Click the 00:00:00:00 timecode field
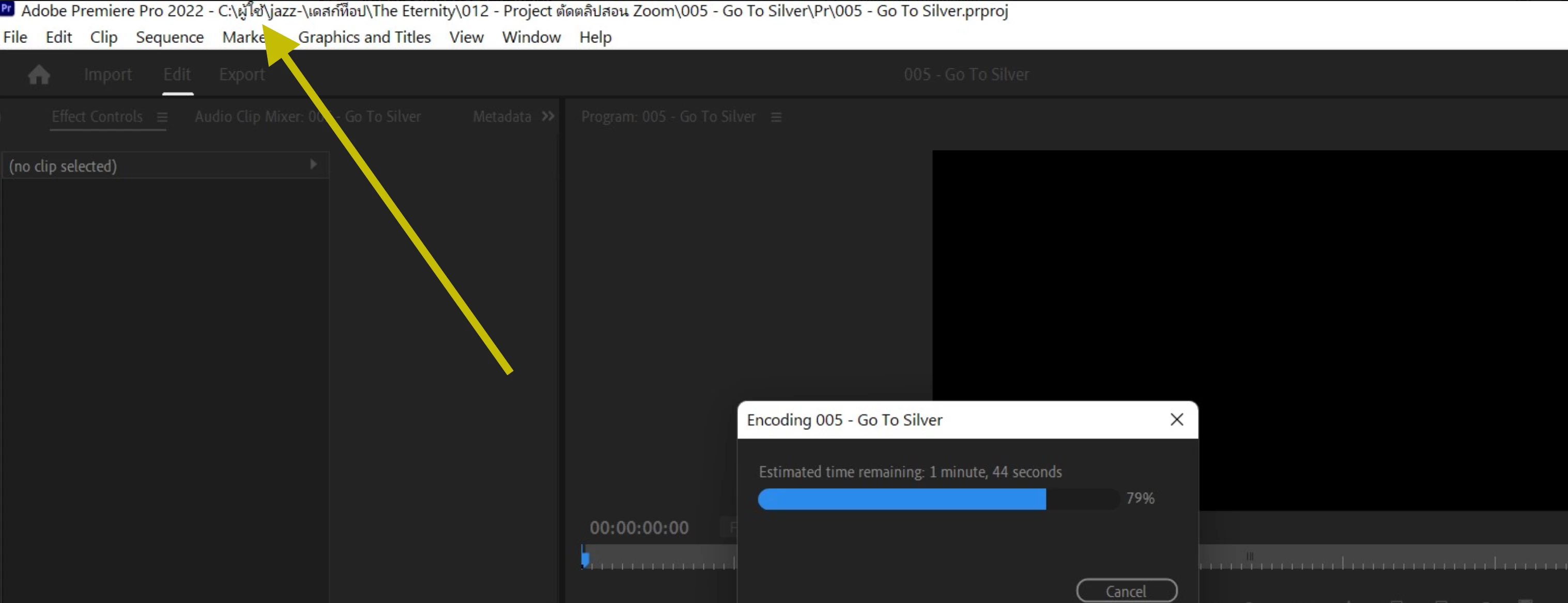This screenshot has width=1568, height=603. [x=639, y=527]
